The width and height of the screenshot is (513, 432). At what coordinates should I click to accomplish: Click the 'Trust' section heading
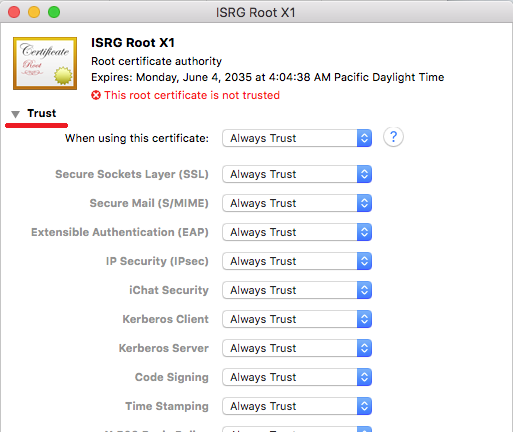point(42,113)
